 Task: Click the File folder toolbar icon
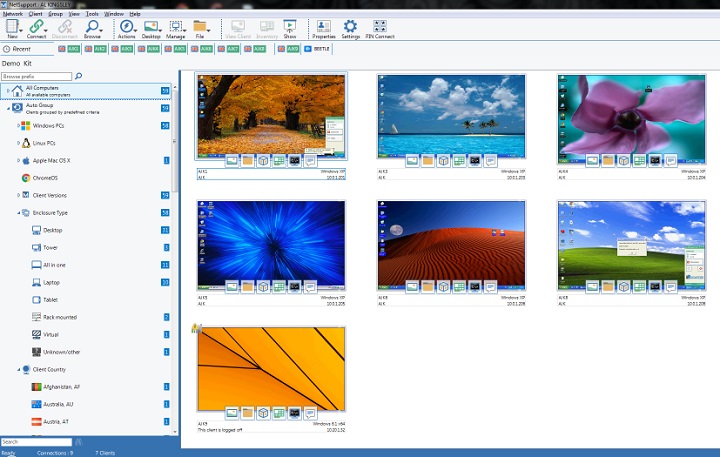[x=200, y=28]
